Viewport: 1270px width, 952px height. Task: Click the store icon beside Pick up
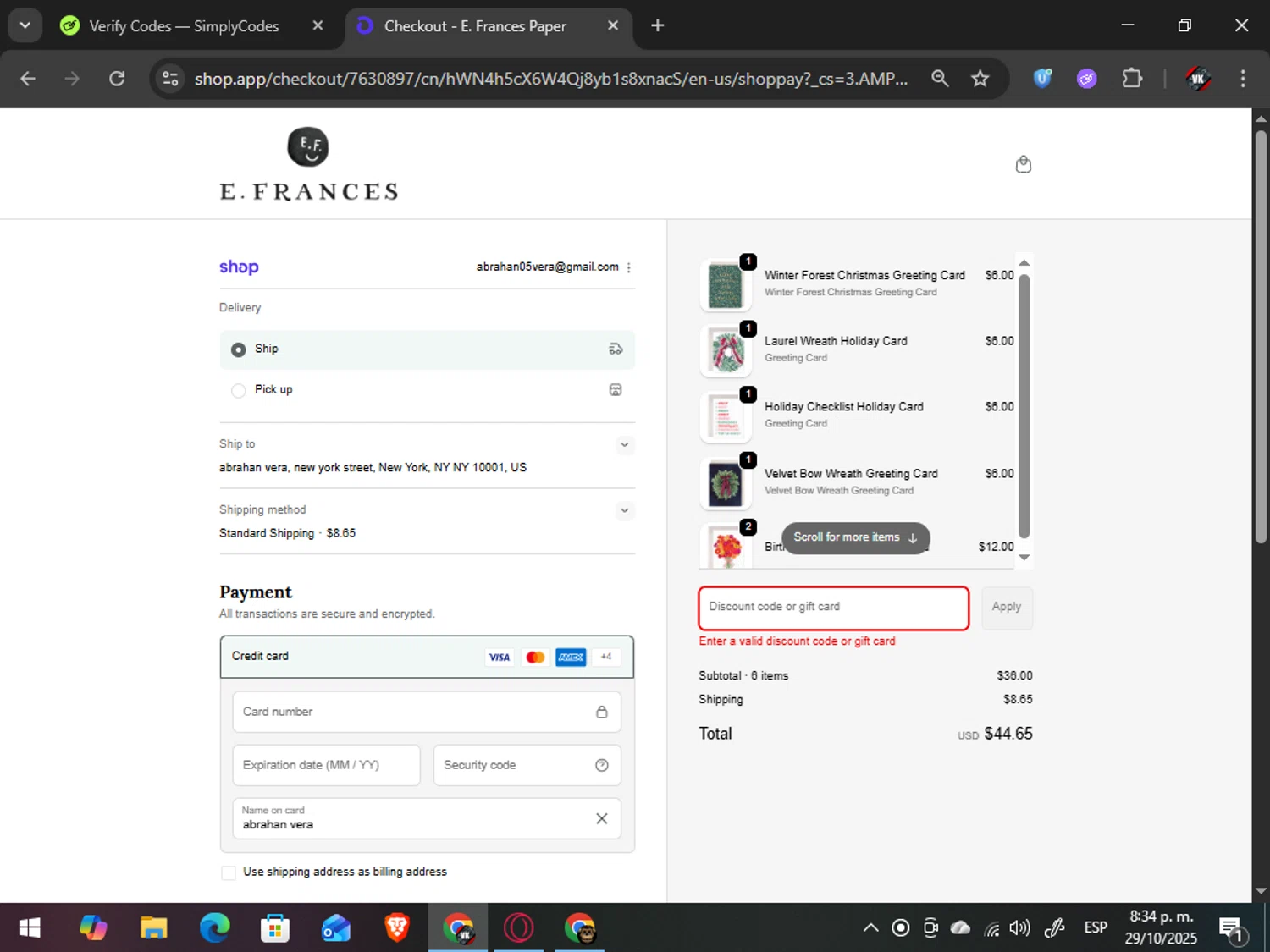[616, 389]
